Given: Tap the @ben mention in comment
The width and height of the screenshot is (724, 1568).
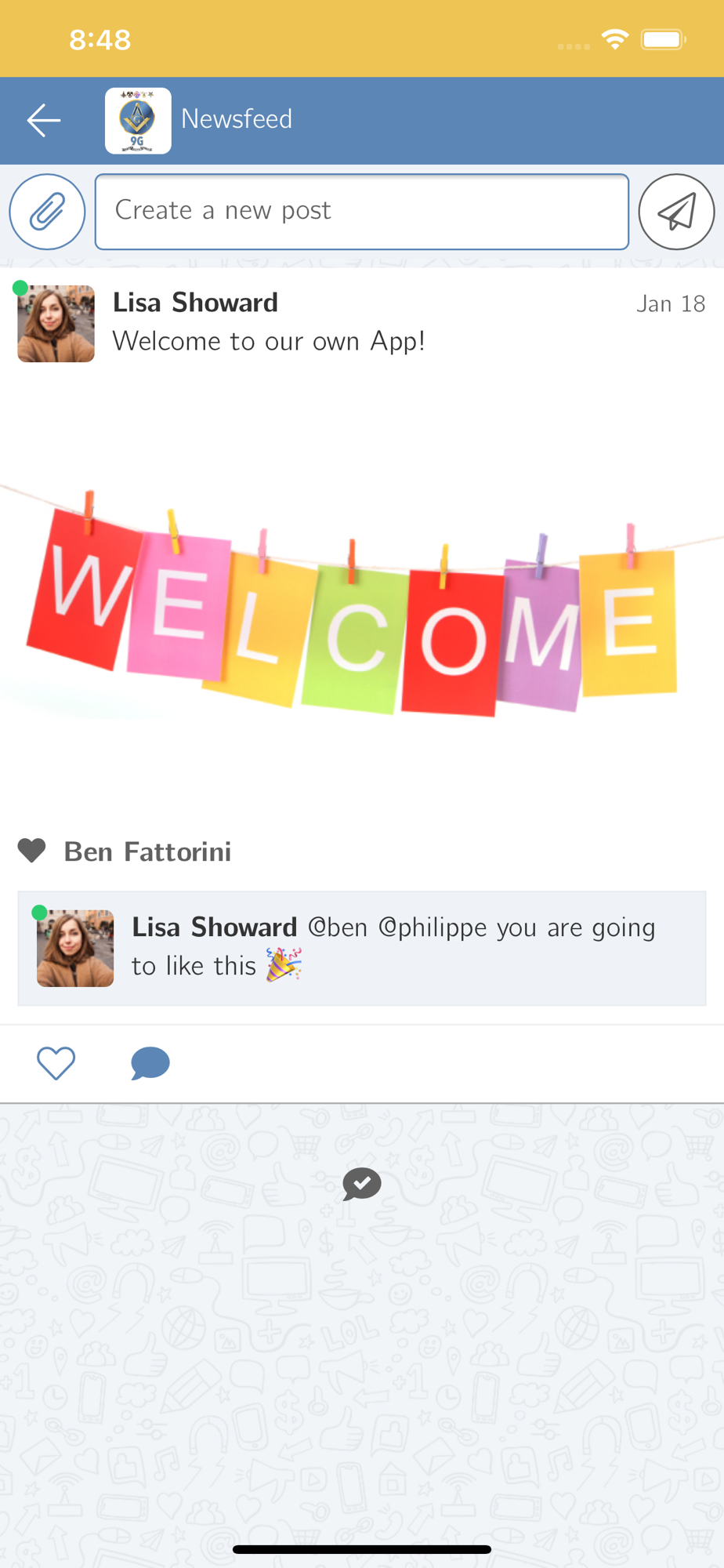Looking at the screenshot, I should [338, 927].
